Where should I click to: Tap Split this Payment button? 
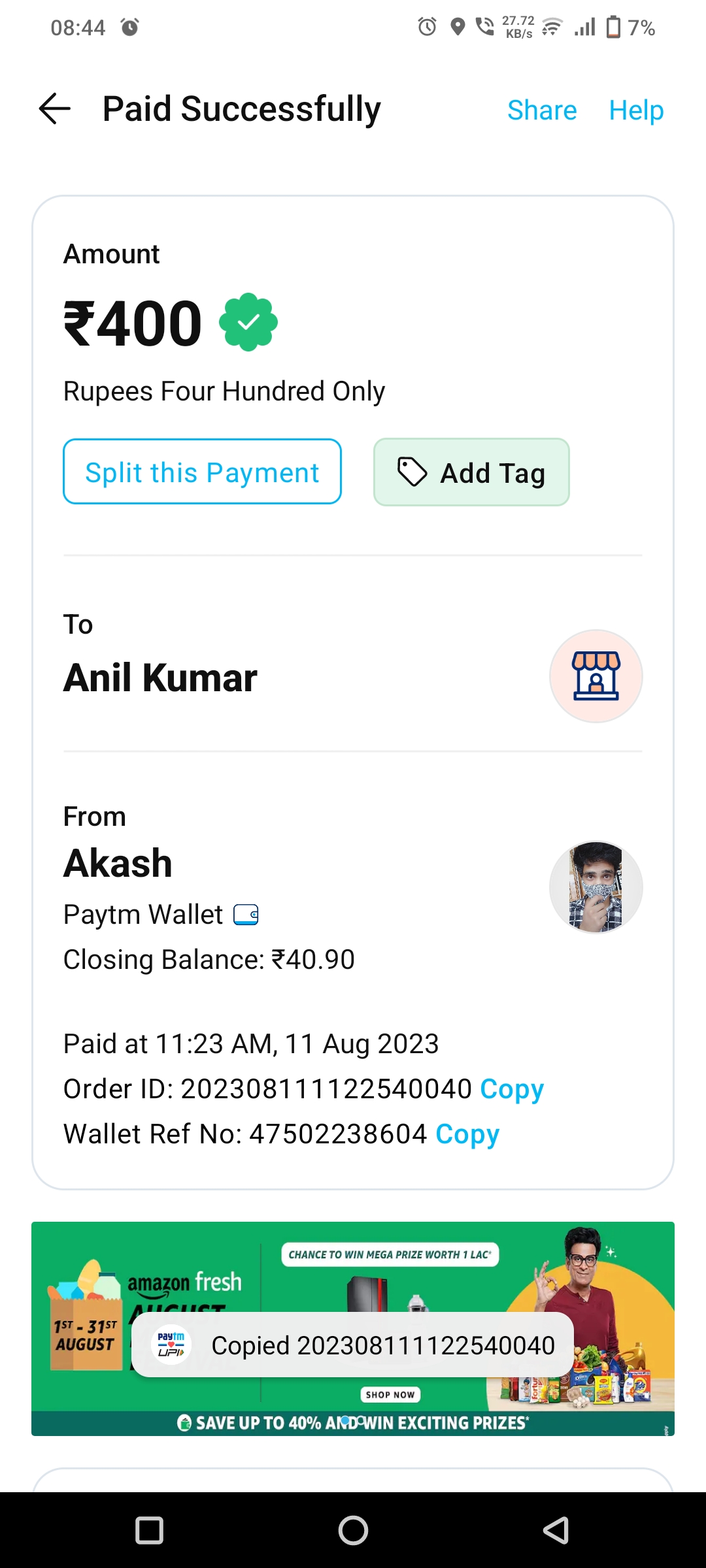coord(202,472)
